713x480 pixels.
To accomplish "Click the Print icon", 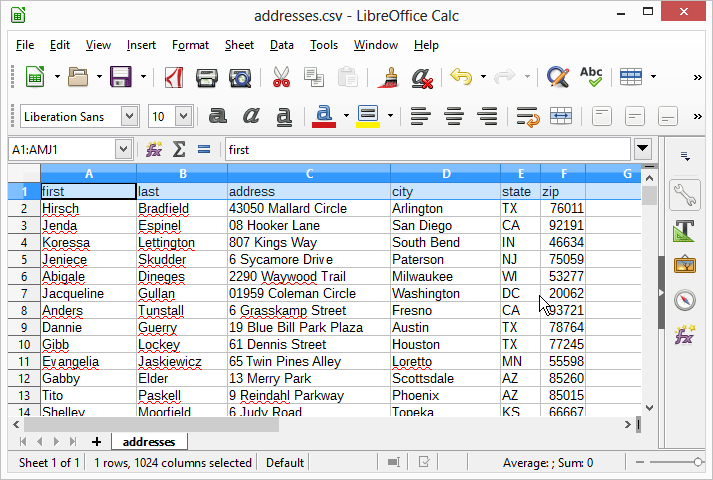I will point(206,77).
